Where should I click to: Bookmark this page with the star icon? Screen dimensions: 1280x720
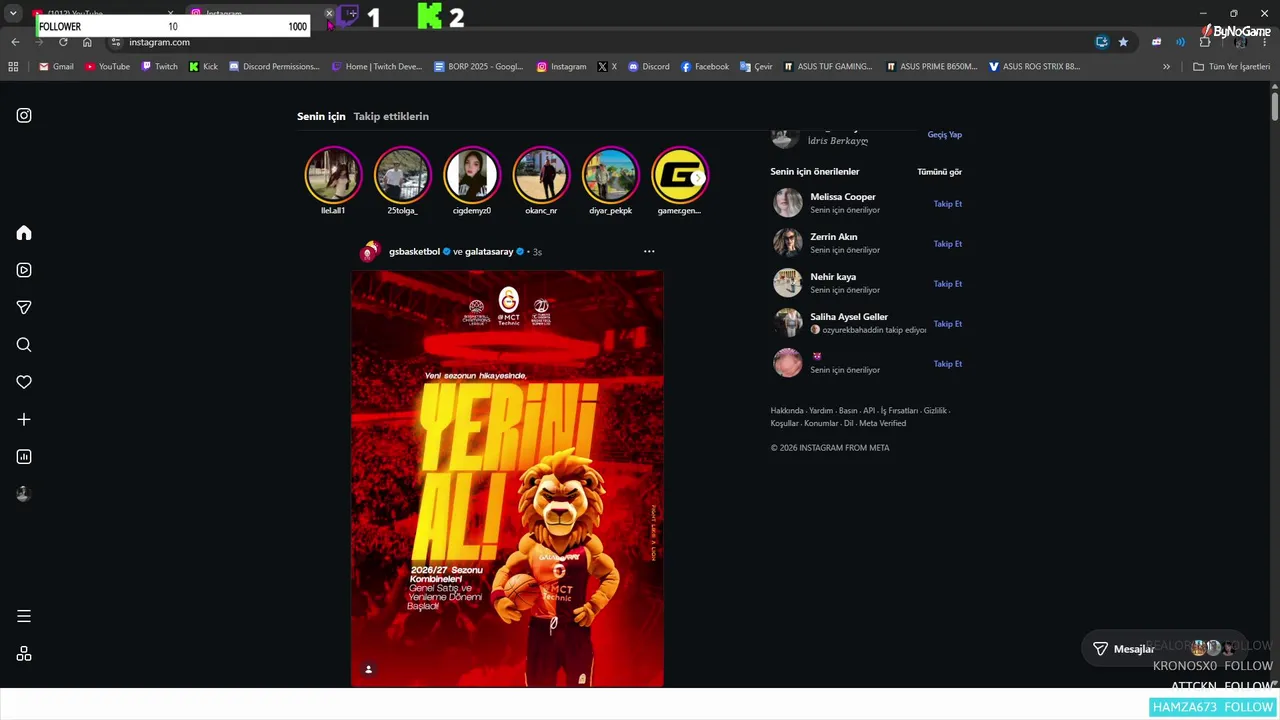[1123, 42]
